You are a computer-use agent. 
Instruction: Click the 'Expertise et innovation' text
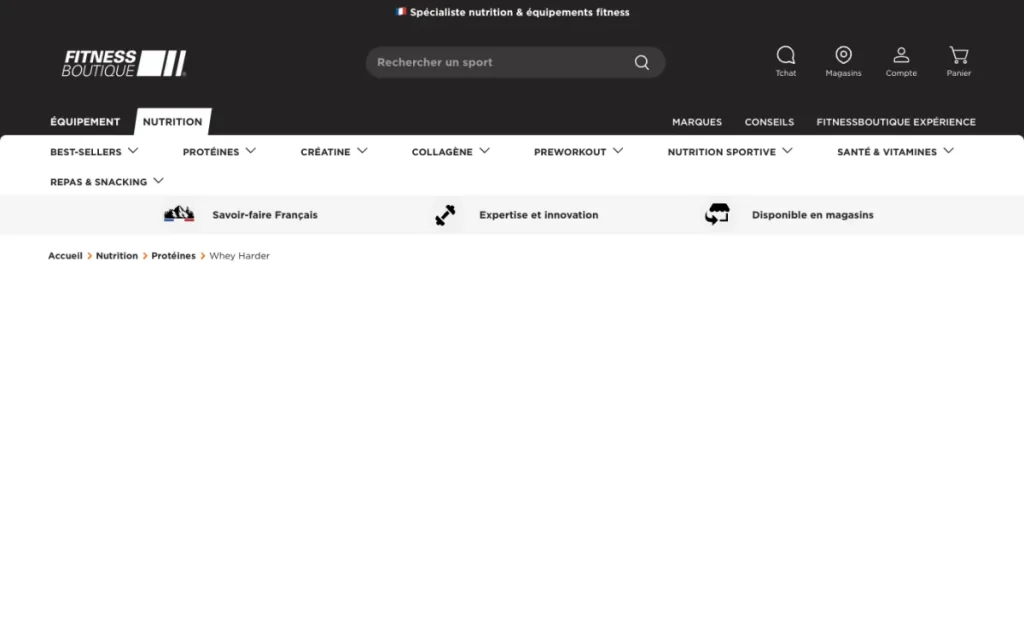(539, 215)
